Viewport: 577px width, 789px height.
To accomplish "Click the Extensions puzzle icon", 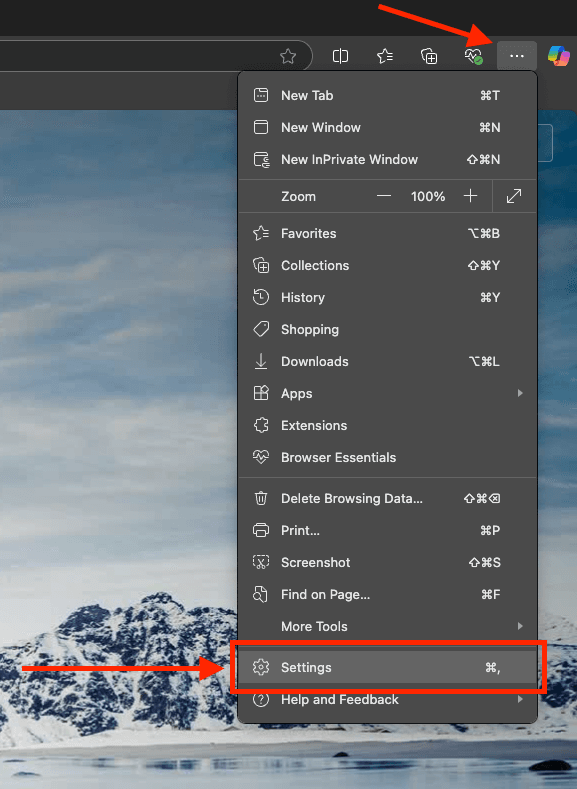I will (x=261, y=425).
